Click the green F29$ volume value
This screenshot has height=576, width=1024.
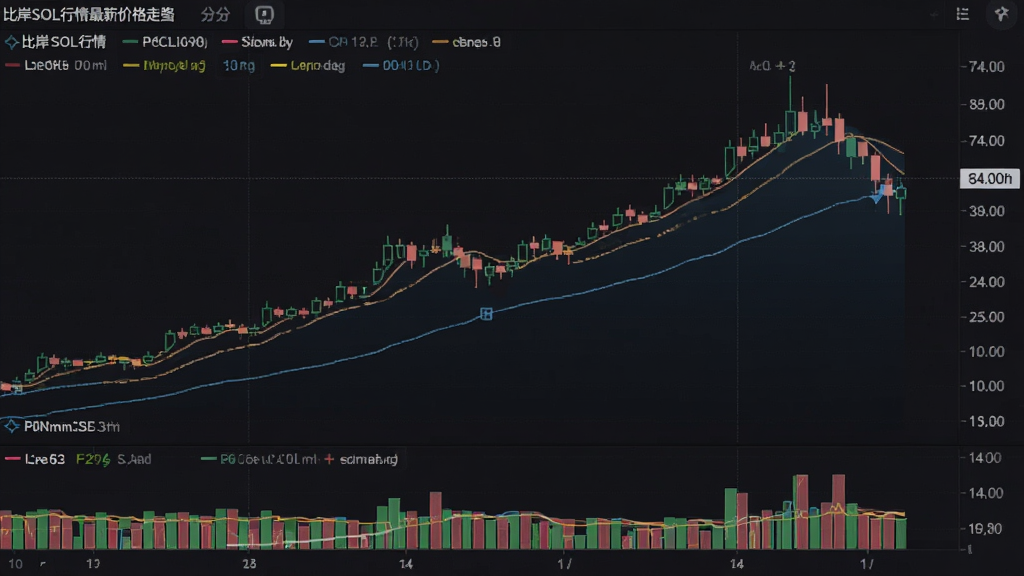(x=93, y=459)
